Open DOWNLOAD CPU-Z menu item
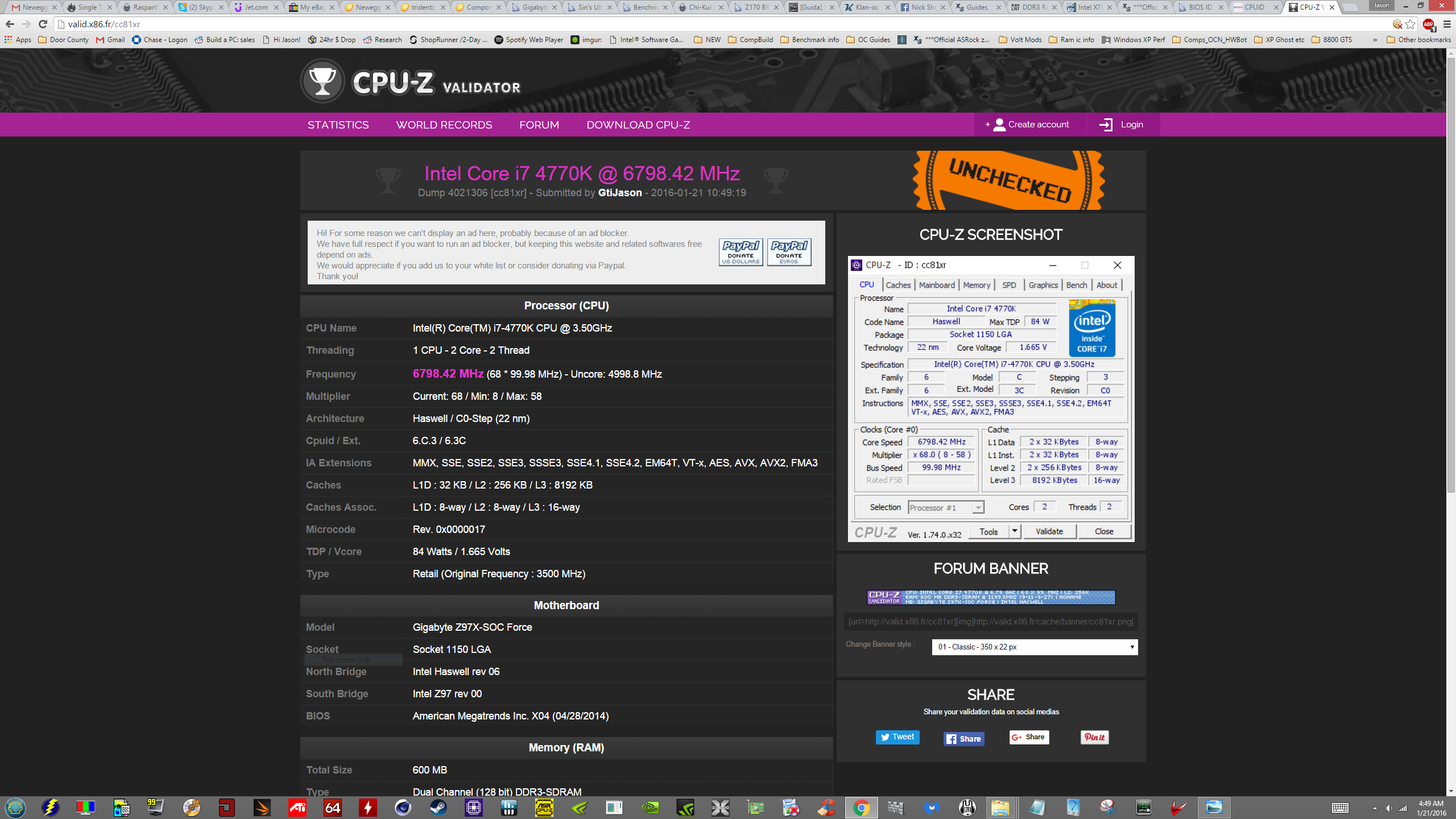Image resolution: width=1456 pixels, height=819 pixels. (x=638, y=125)
